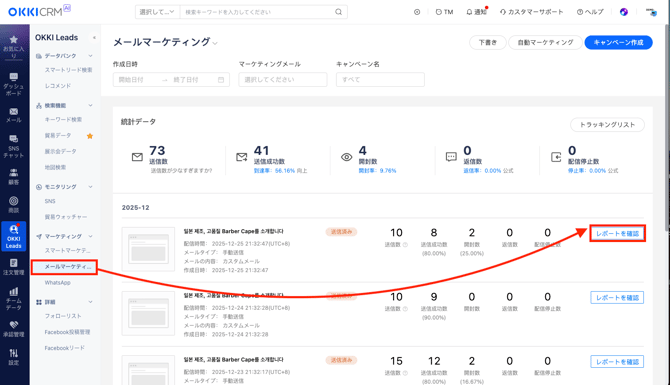Click the circular target icon left of TM
The height and width of the screenshot is (385, 670).
[x=417, y=12]
